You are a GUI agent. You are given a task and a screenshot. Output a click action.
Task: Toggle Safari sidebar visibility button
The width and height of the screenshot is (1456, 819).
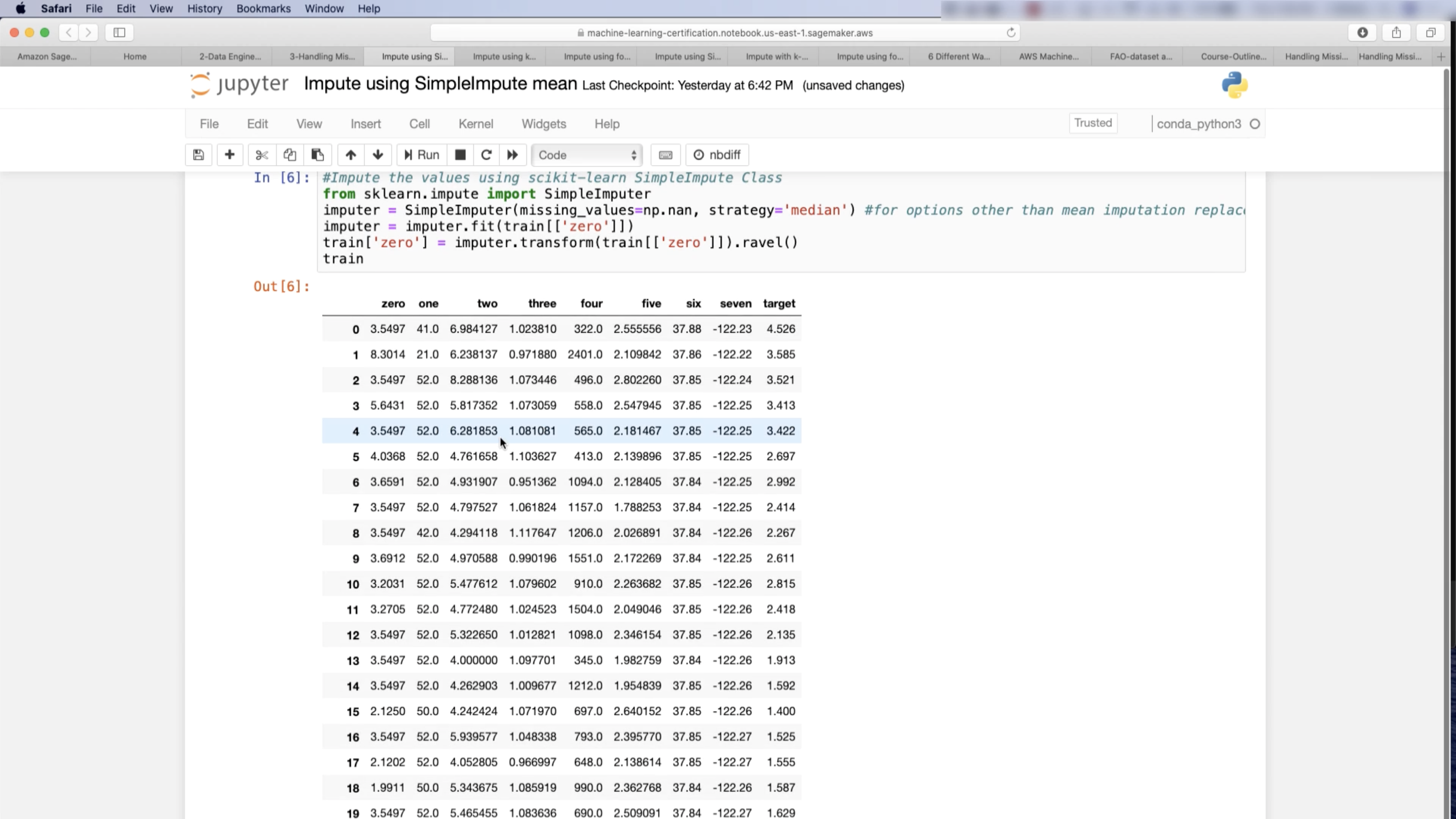click(119, 33)
